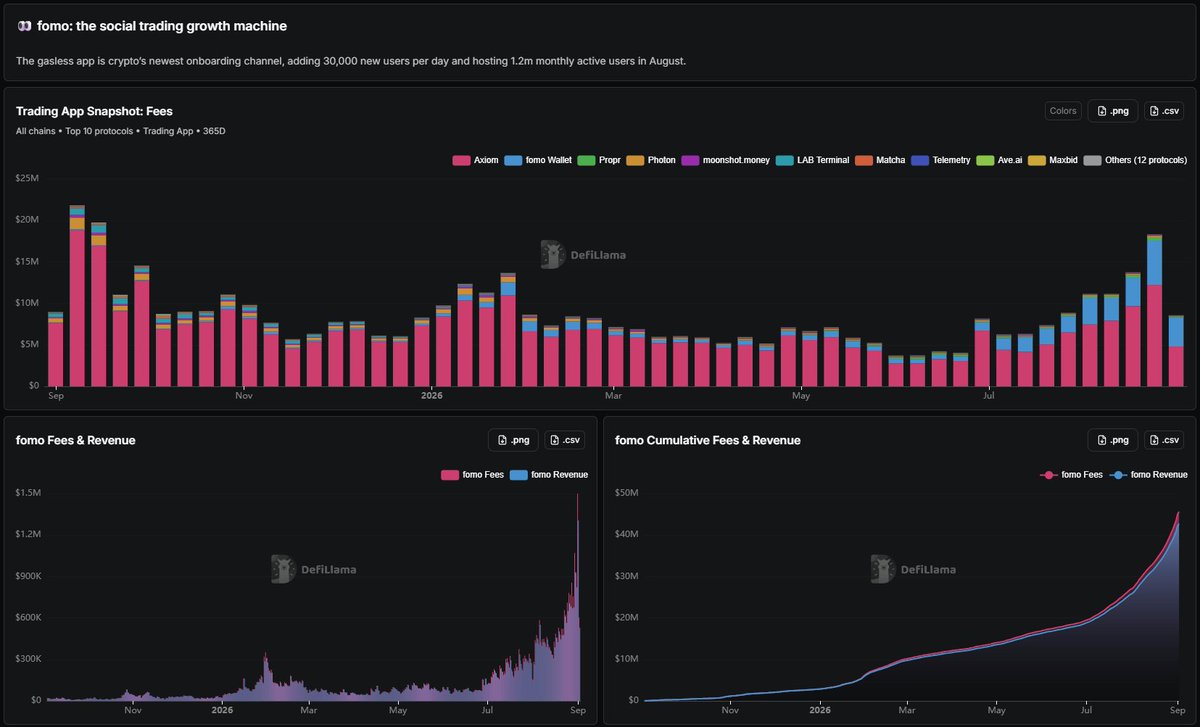
Task: Export Trading App Snapshot data as .csv
Action: [1164, 111]
